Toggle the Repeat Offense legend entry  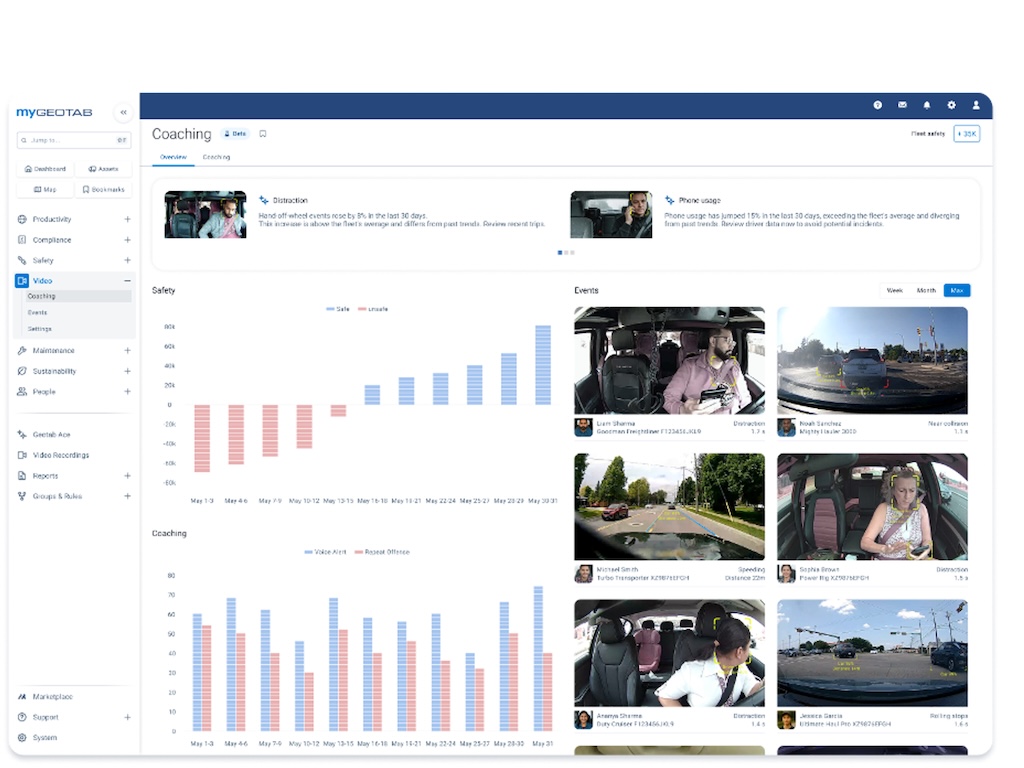382,552
